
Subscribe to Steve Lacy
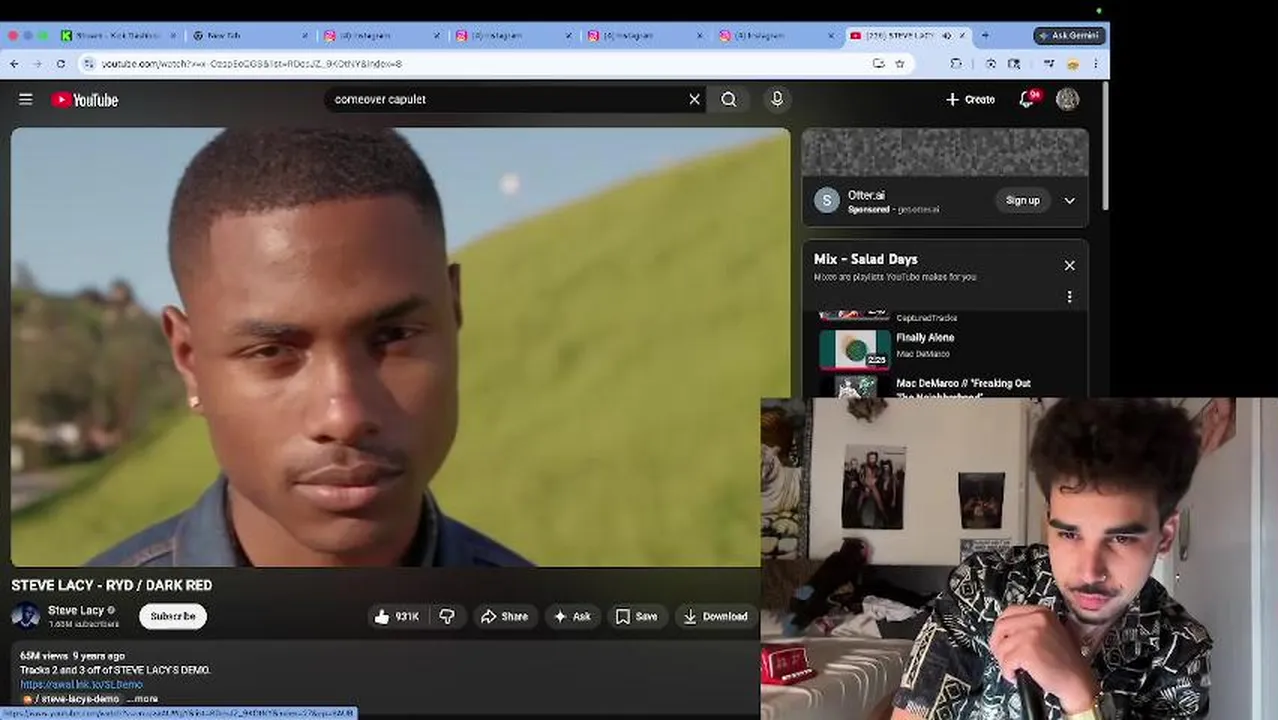(173, 616)
